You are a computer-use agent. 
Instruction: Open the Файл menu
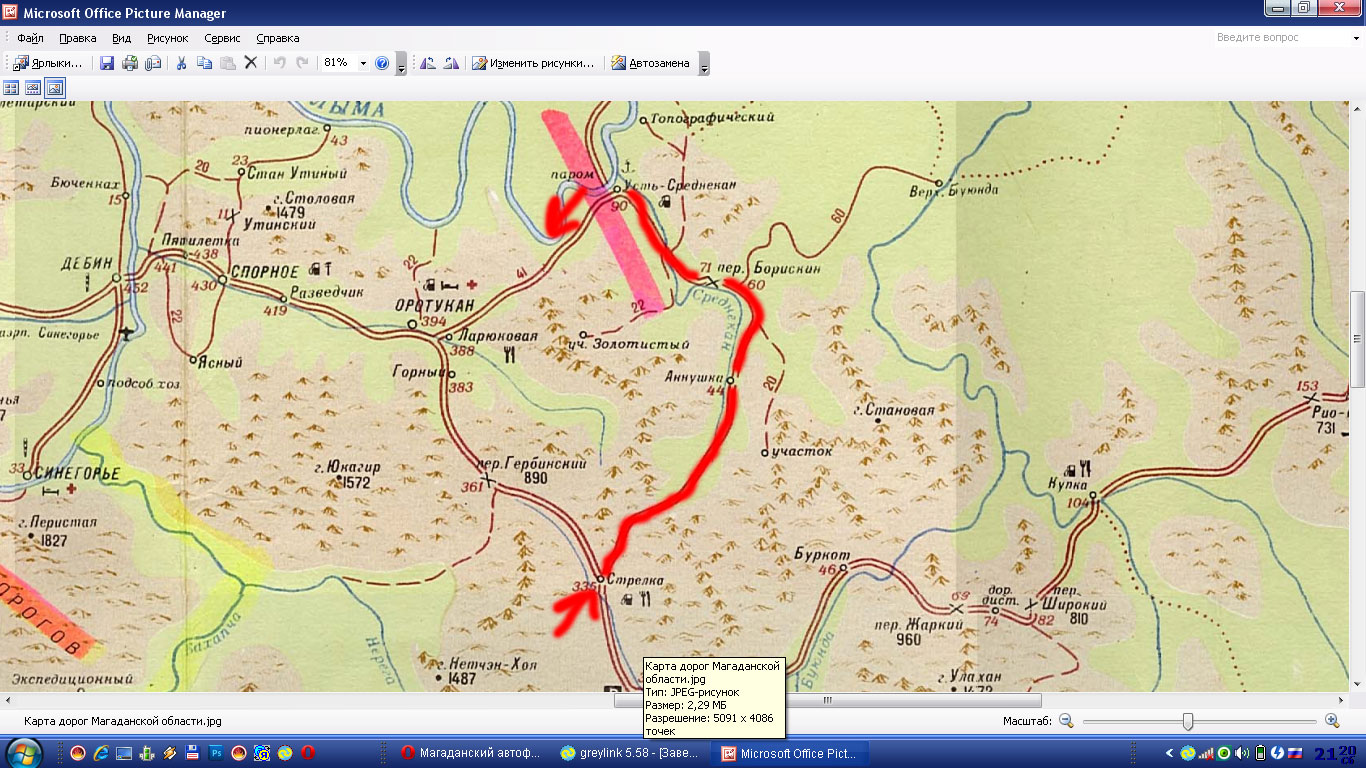[30, 38]
